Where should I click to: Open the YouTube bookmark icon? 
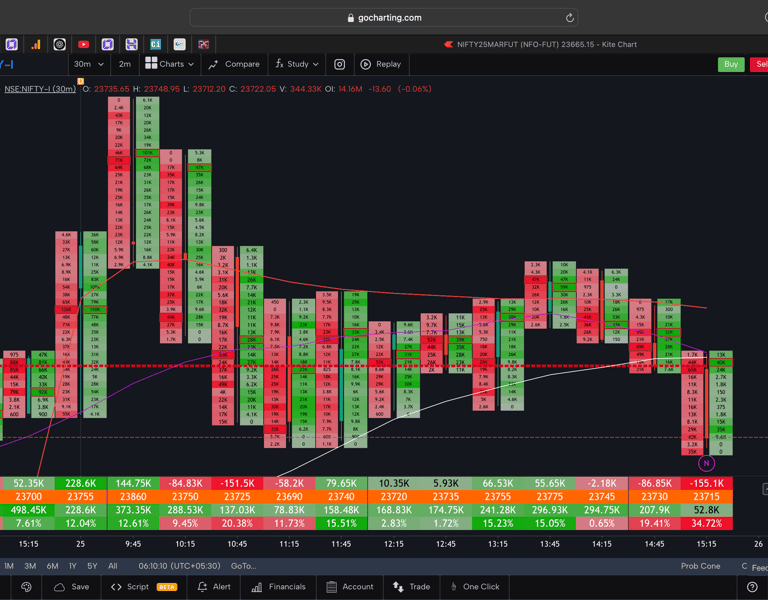tap(83, 45)
